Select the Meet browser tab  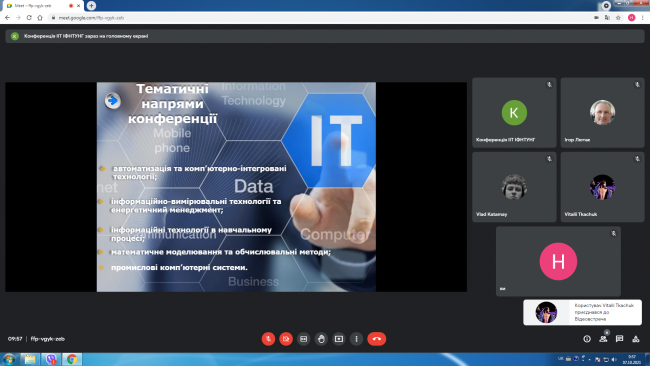[x=42, y=6]
